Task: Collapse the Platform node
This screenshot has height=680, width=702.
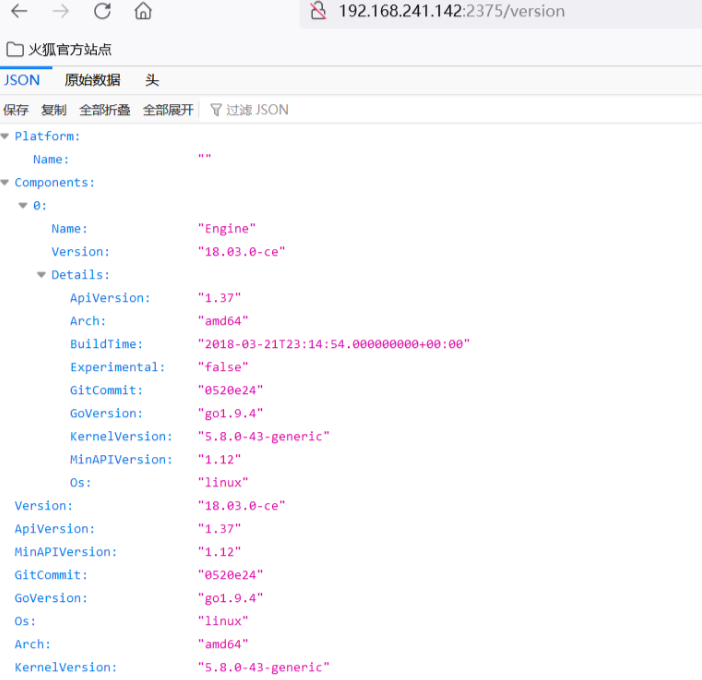Action: pos(6,136)
